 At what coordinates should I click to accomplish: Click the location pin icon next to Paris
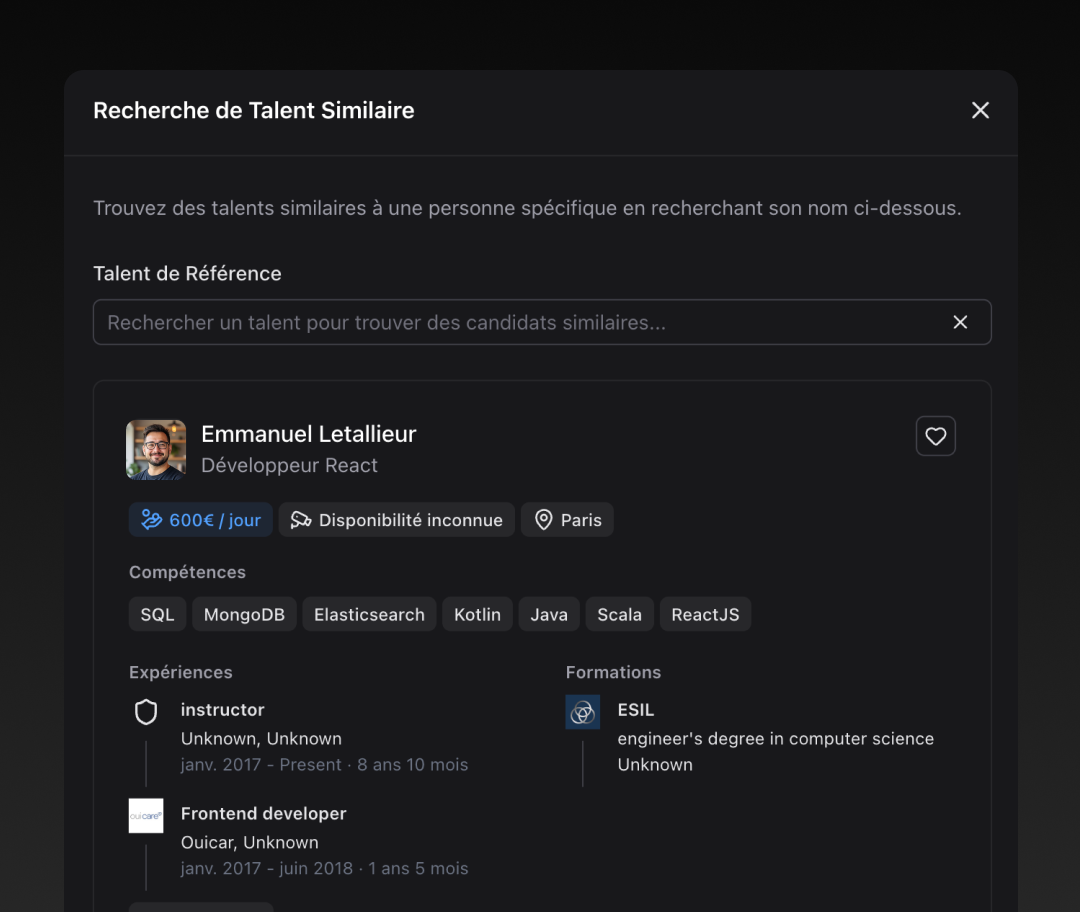tap(543, 519)
